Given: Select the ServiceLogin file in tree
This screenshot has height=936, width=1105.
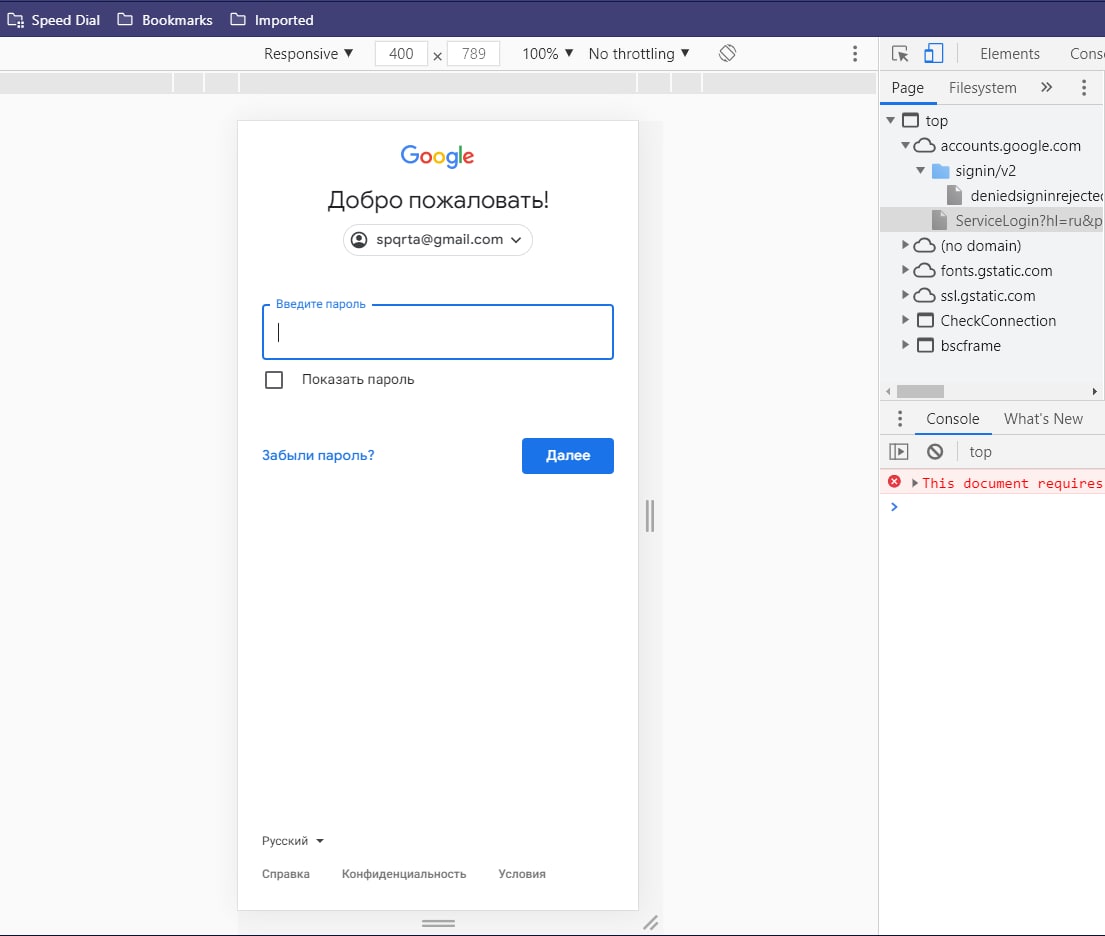Looking at the screenshot, I should pyautogui.click(x=1018, y=221).
